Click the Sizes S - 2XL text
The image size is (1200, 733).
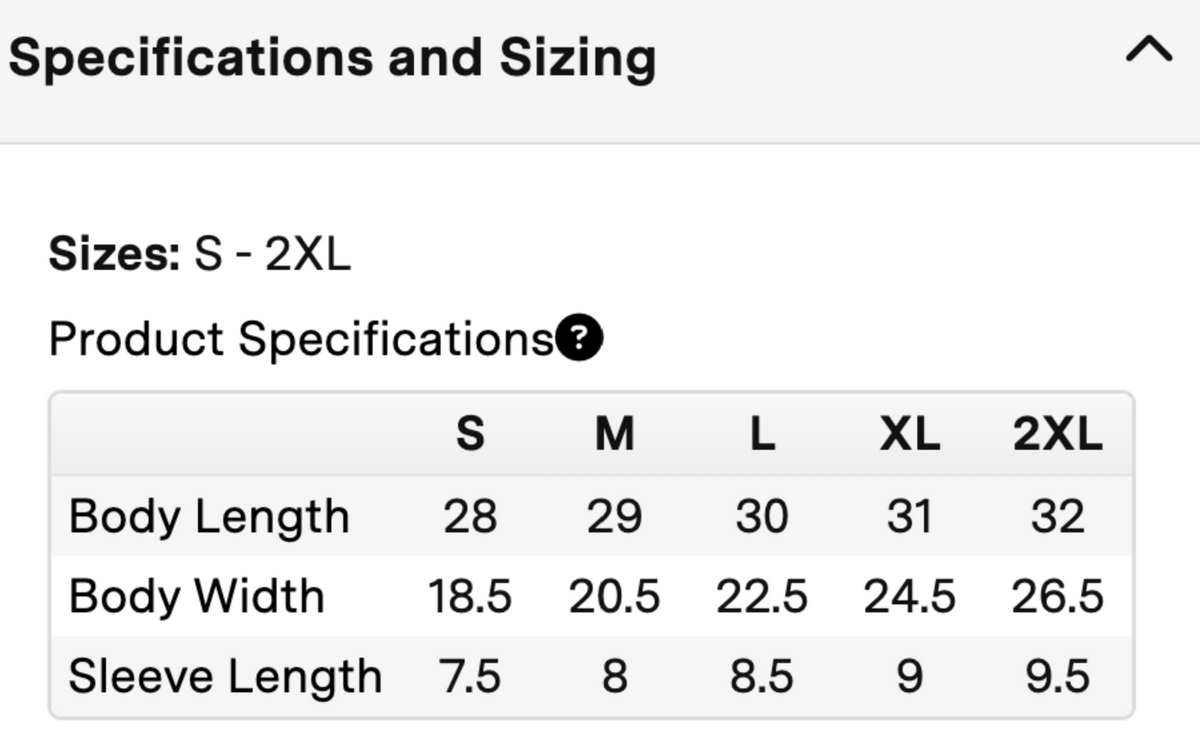pos(200,255)
